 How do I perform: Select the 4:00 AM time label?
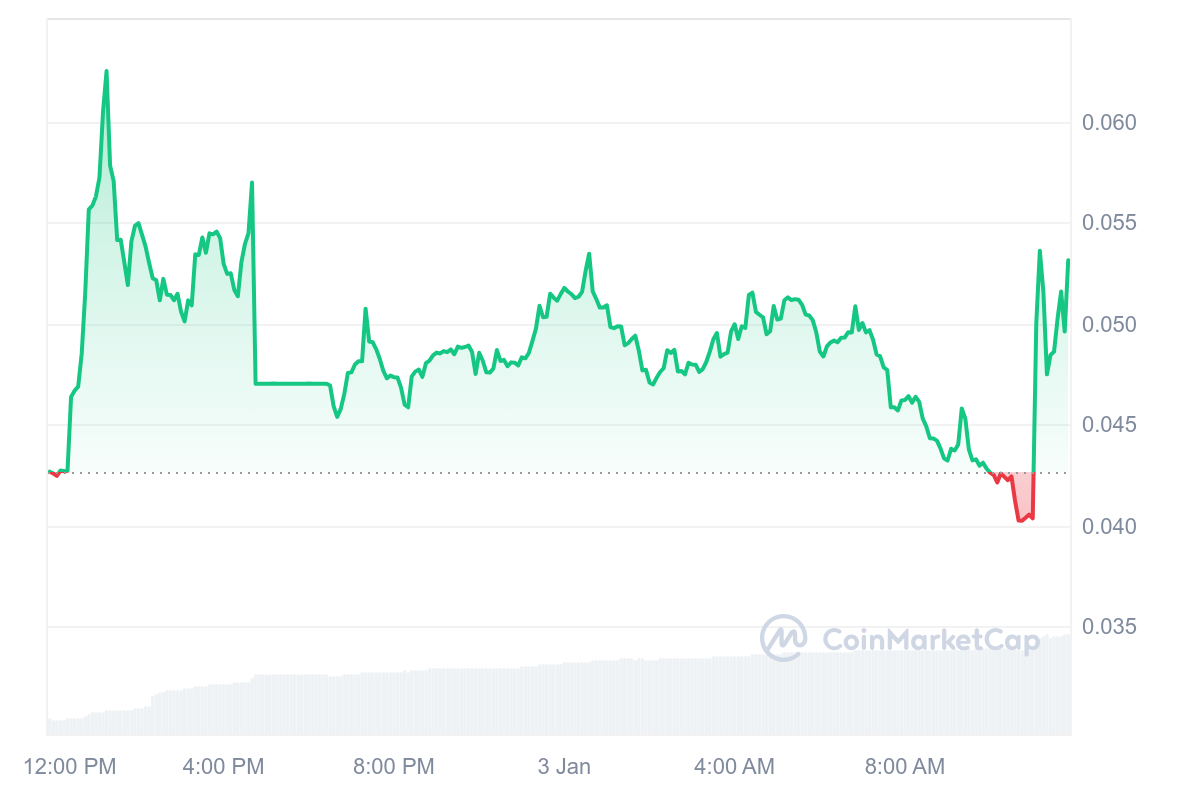(734, 767)
